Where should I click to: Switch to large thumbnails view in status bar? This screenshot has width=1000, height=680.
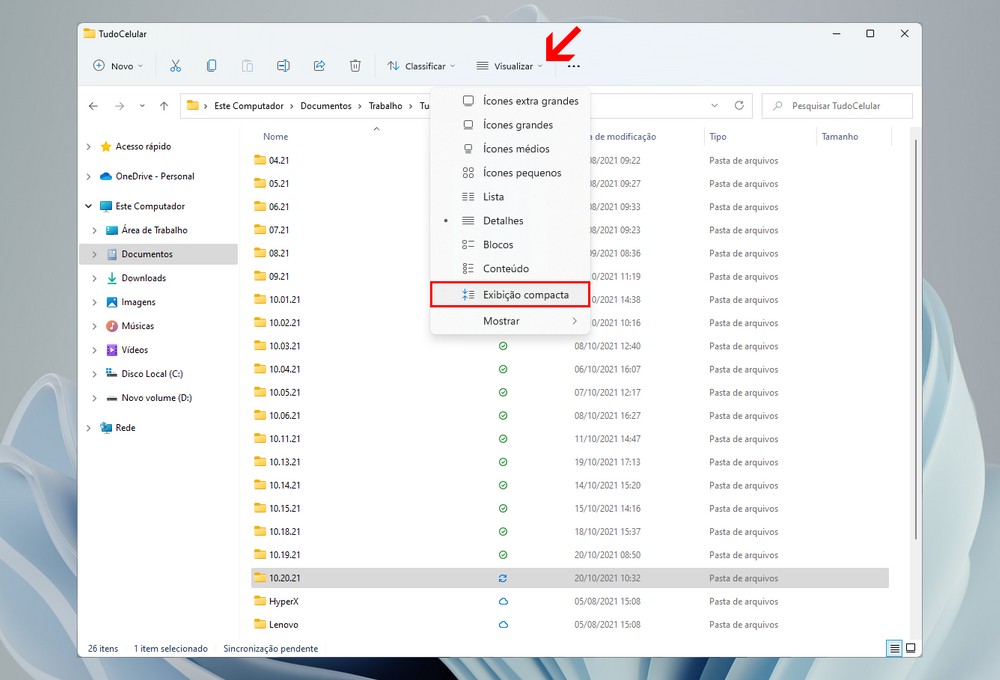tap(911, 648)
